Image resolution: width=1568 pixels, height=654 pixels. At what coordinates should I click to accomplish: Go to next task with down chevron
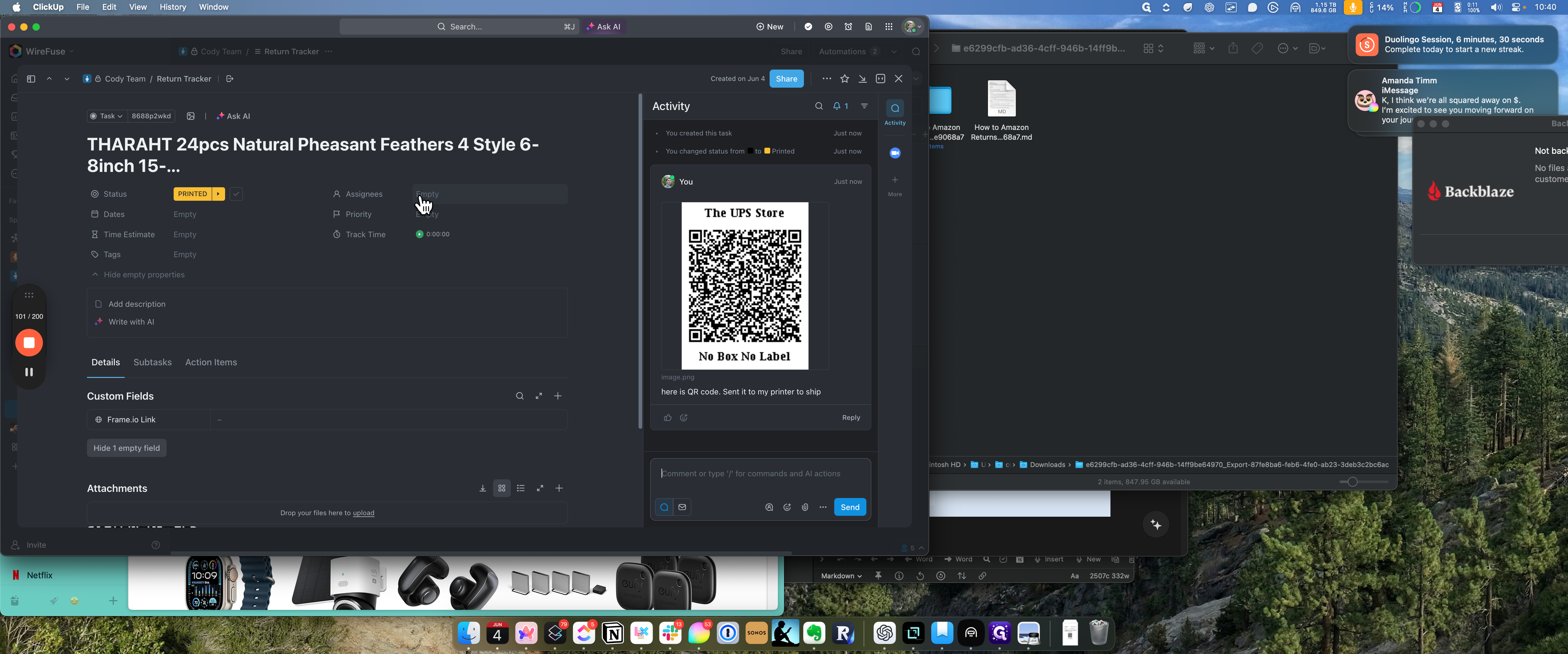point(66,78)
